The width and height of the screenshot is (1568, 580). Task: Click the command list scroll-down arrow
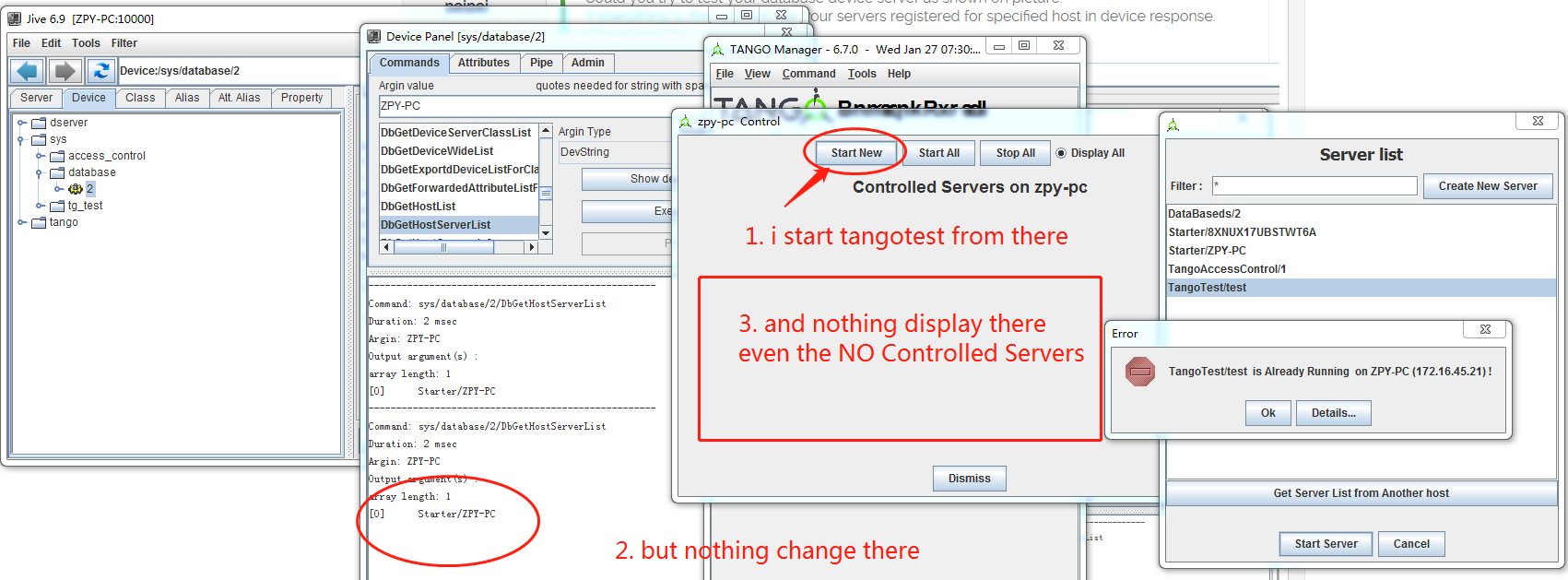(x=546, y=232)
